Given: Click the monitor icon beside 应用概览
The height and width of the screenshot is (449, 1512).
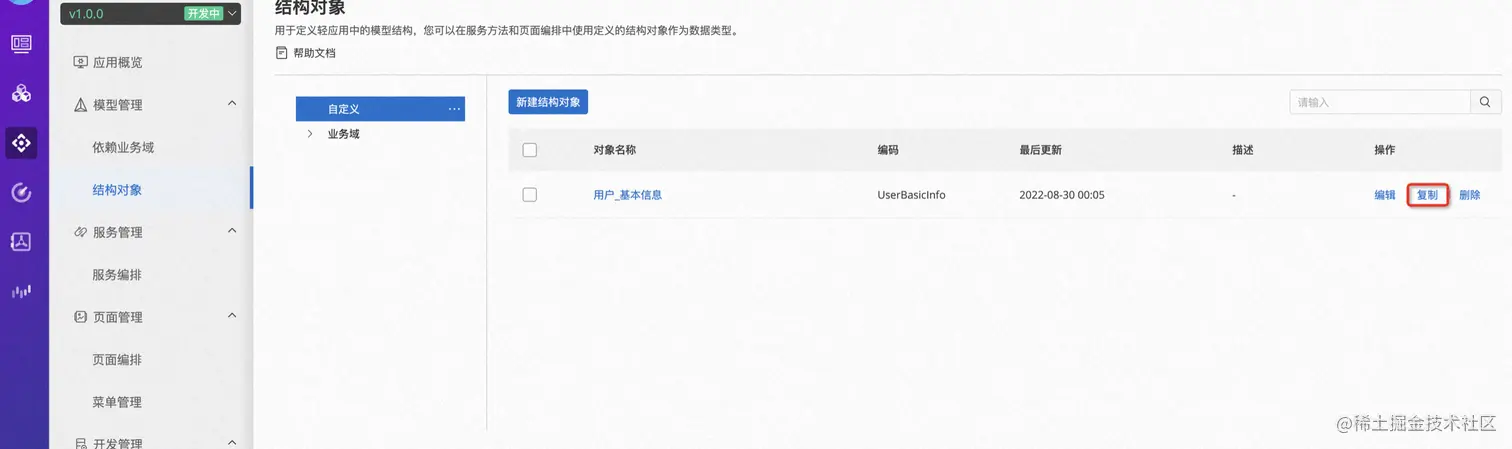Looking at the screenshot, I should 81,62.
